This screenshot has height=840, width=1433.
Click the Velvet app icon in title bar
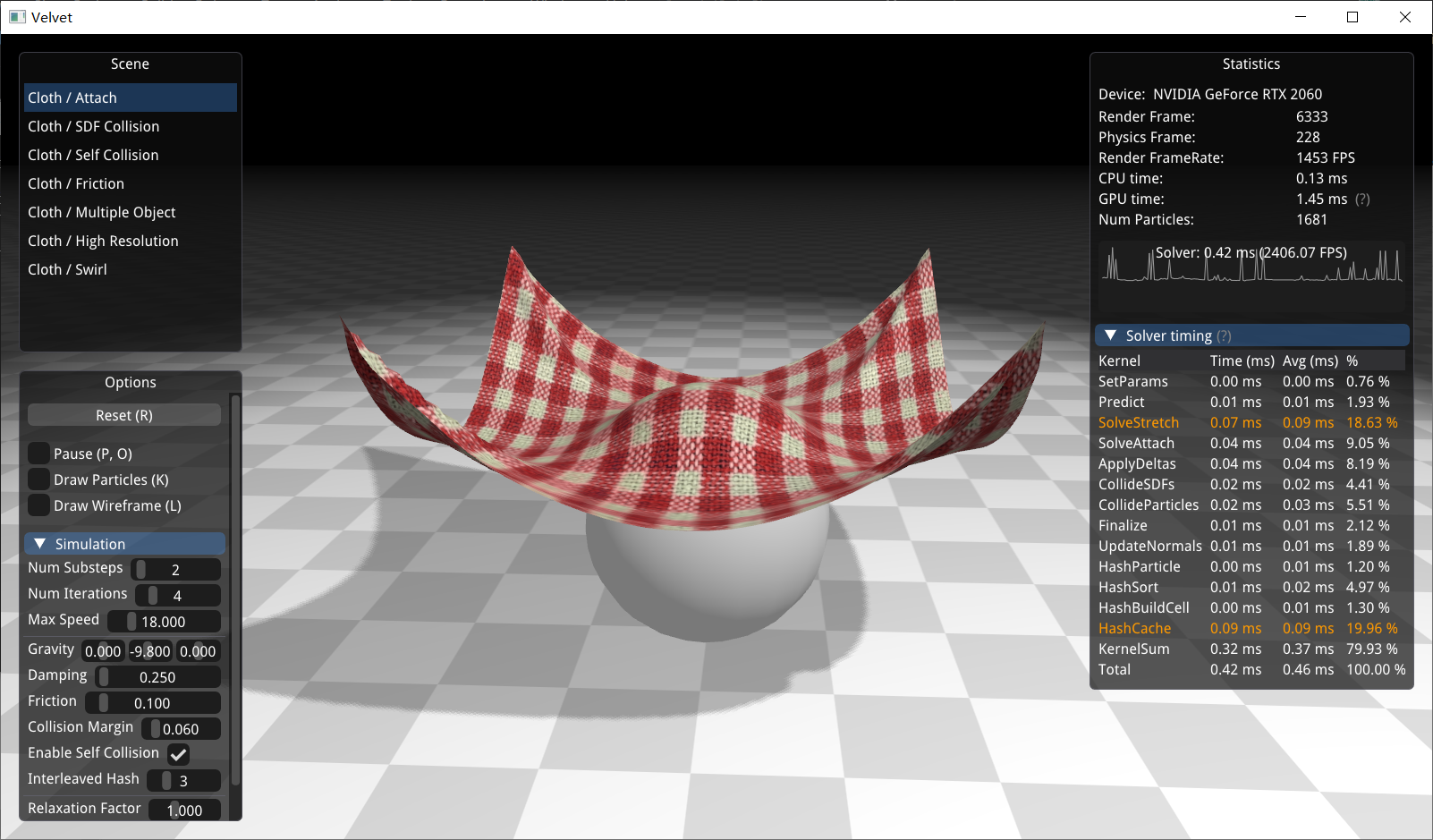(17, 17)
